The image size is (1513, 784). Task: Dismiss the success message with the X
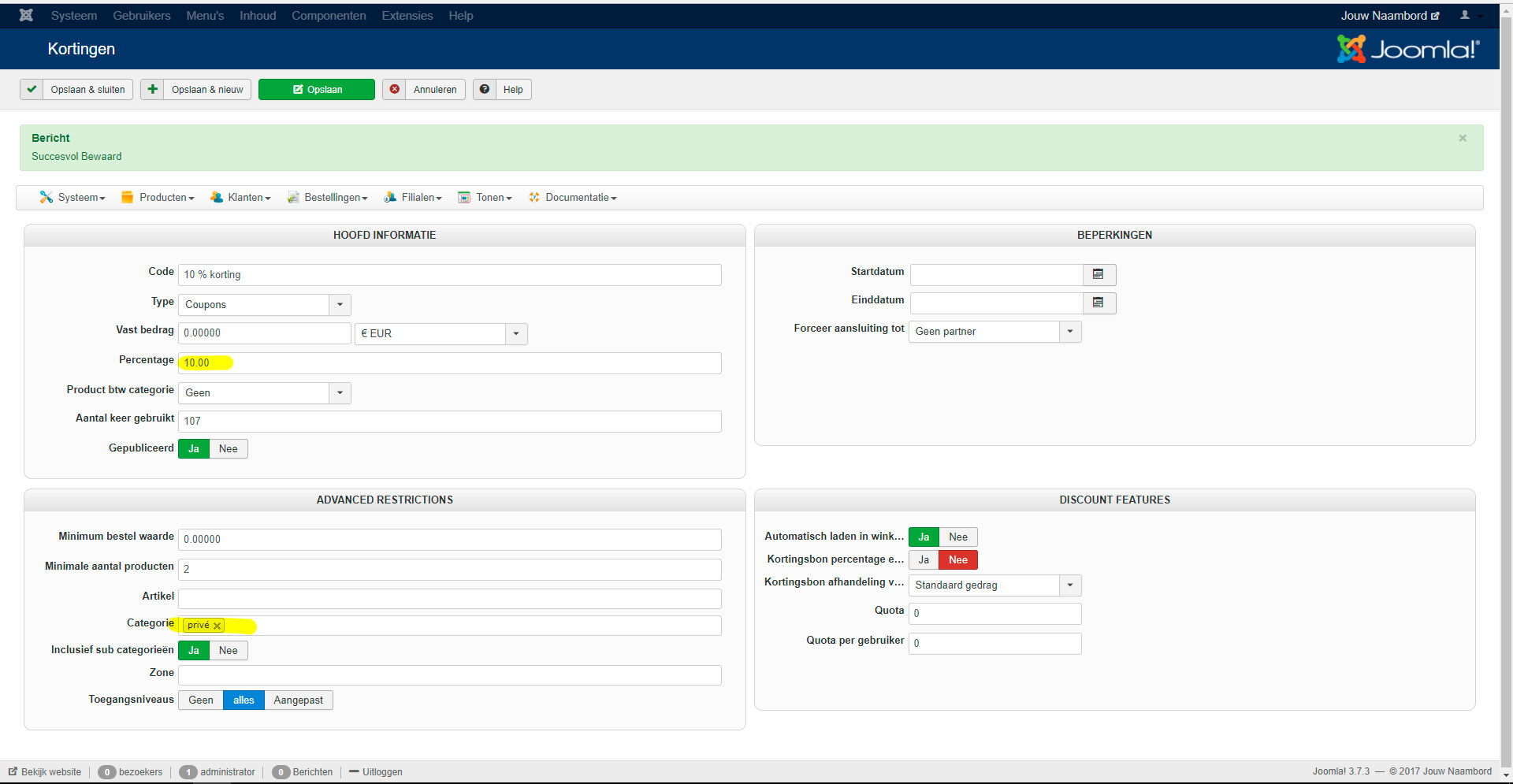pos(1463,138)
